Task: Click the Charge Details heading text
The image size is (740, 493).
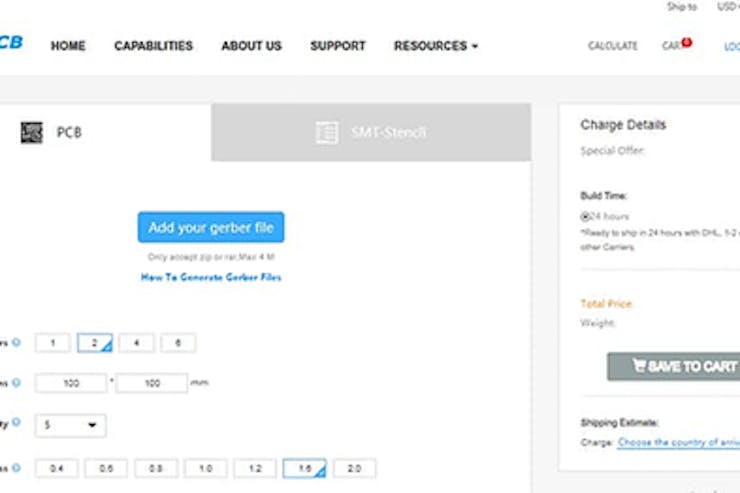Action: [623, 125]
